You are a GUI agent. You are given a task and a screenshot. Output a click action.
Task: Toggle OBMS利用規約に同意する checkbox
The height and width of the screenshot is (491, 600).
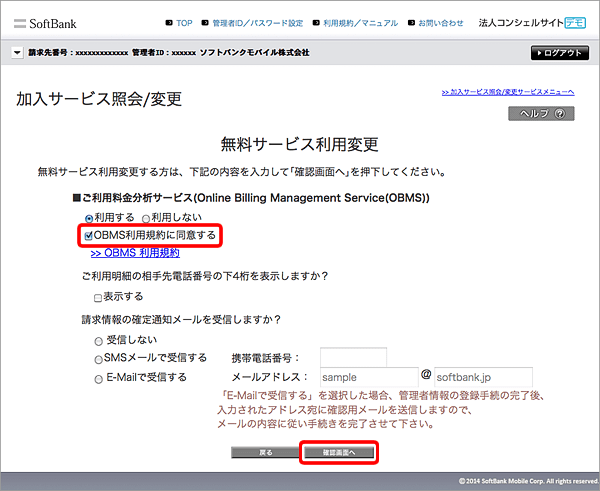89,235
